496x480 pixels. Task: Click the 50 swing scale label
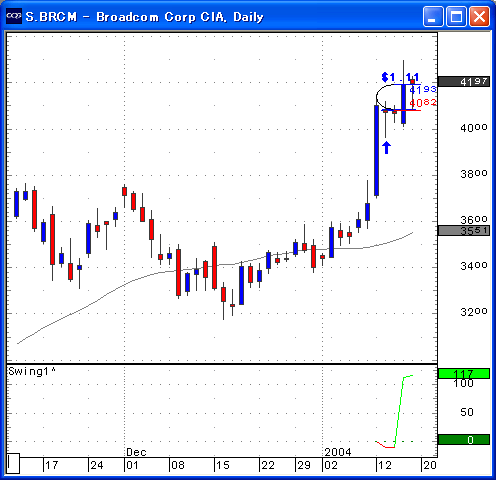coord(467,412)
